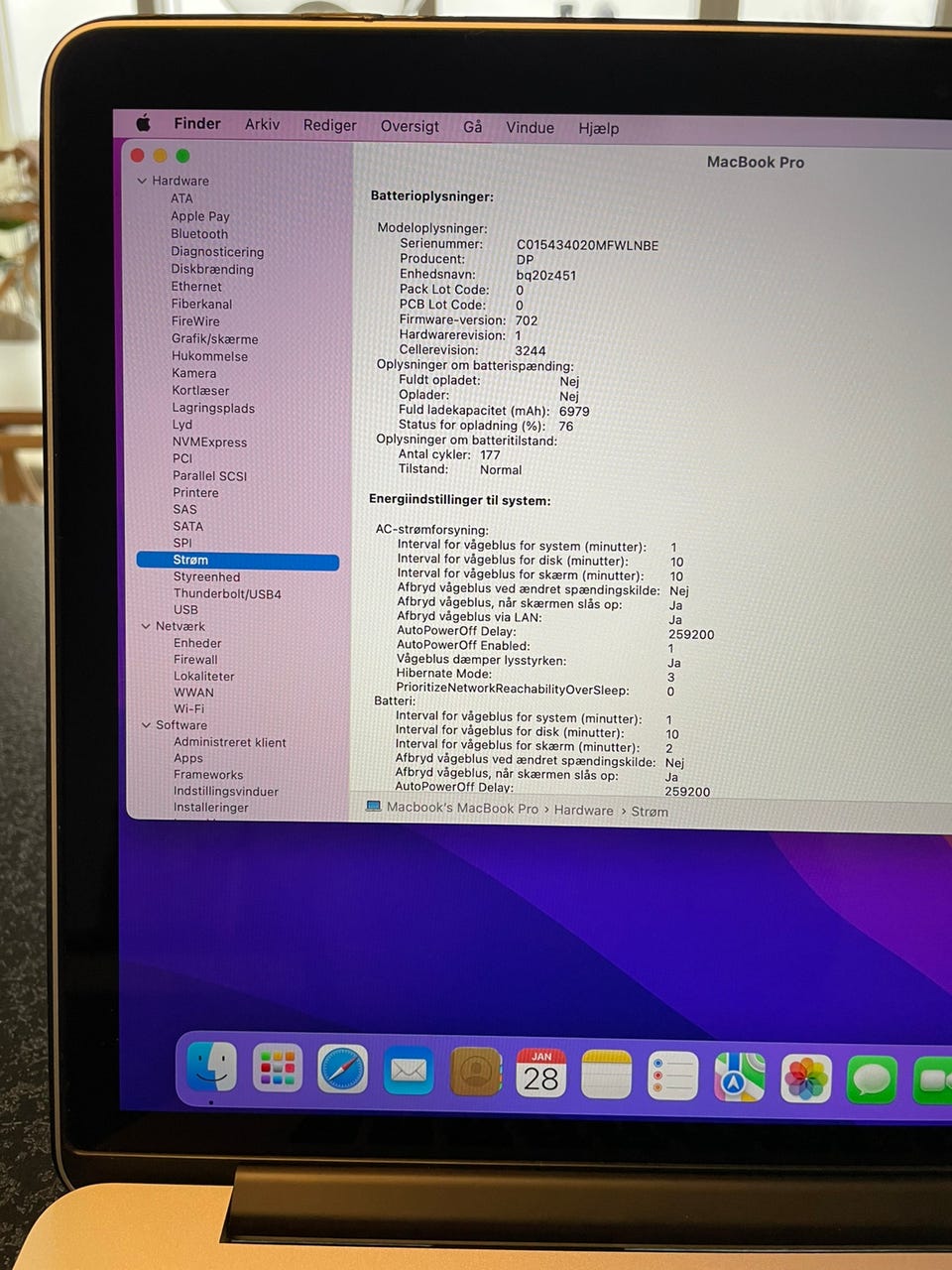Click Hardware in the path bar
Image resolution: width=952 pixels, height=1270 pixels.
pos(583,810)
